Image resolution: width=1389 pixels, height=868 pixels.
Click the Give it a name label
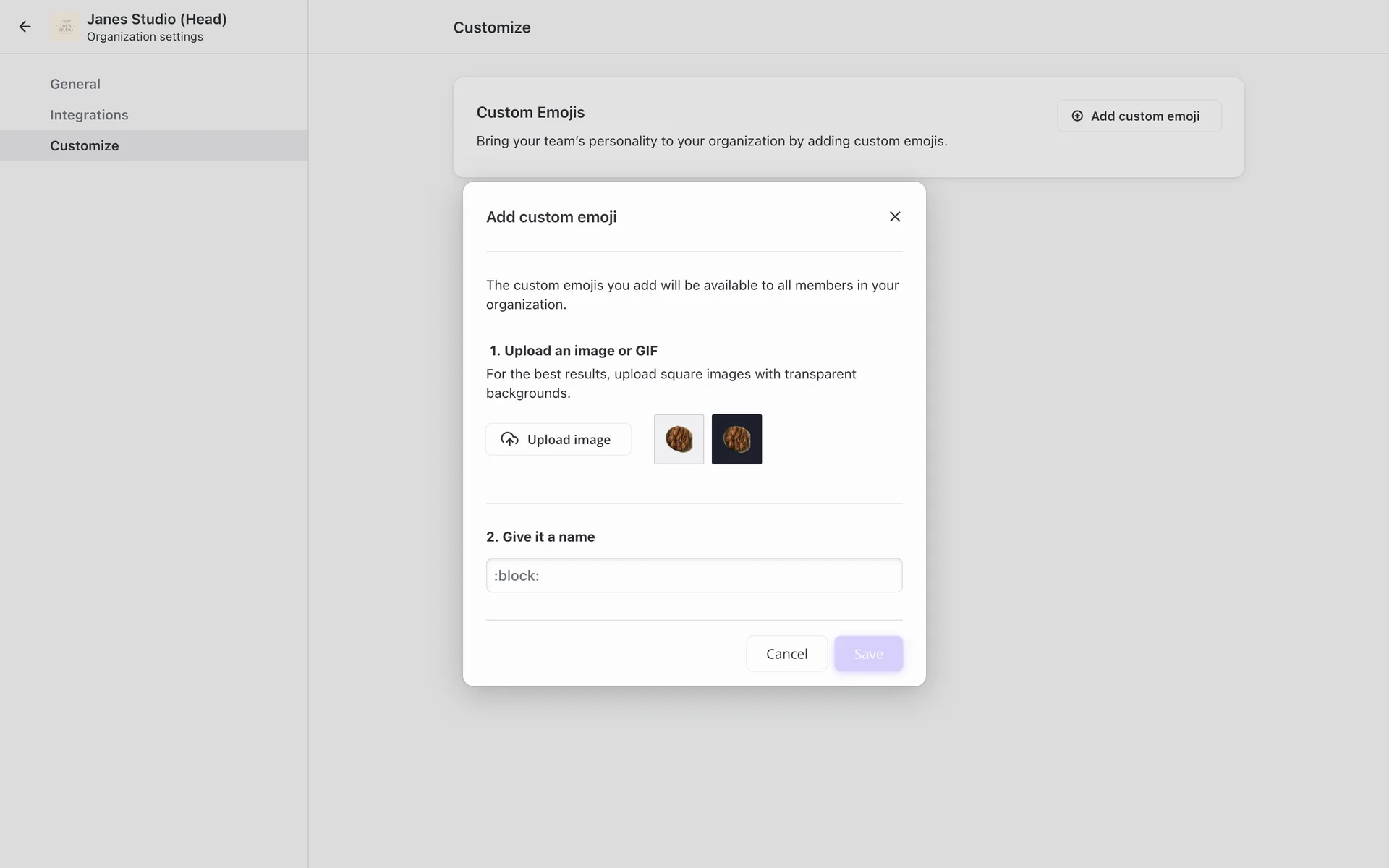click(540, 537)
